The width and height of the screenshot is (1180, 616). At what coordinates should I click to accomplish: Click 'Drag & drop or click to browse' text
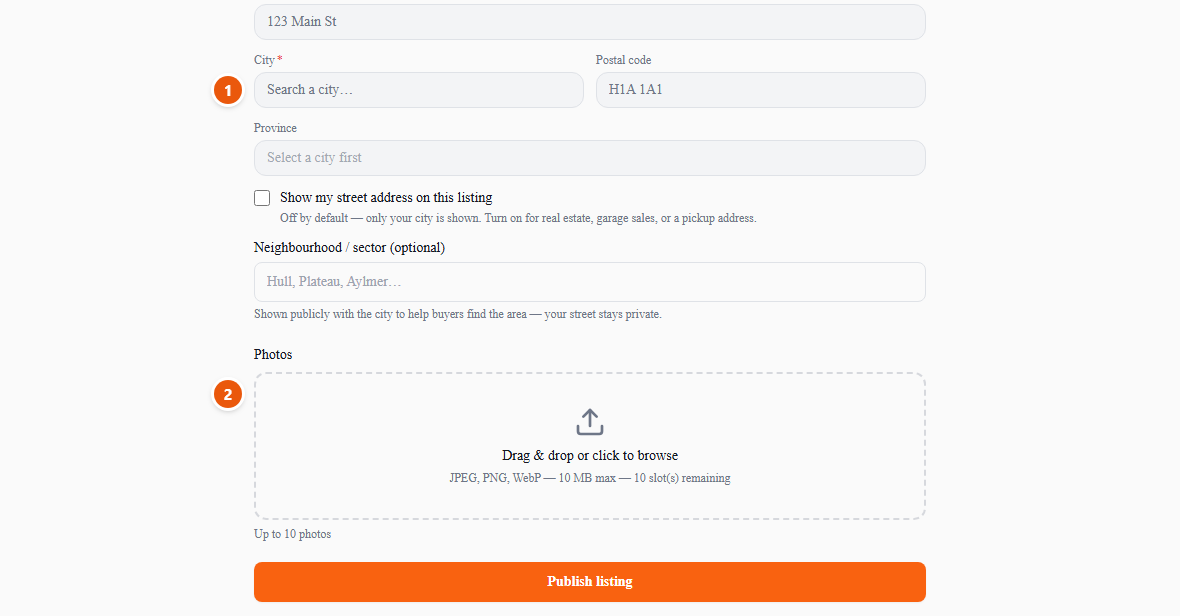tap(589, 455)
